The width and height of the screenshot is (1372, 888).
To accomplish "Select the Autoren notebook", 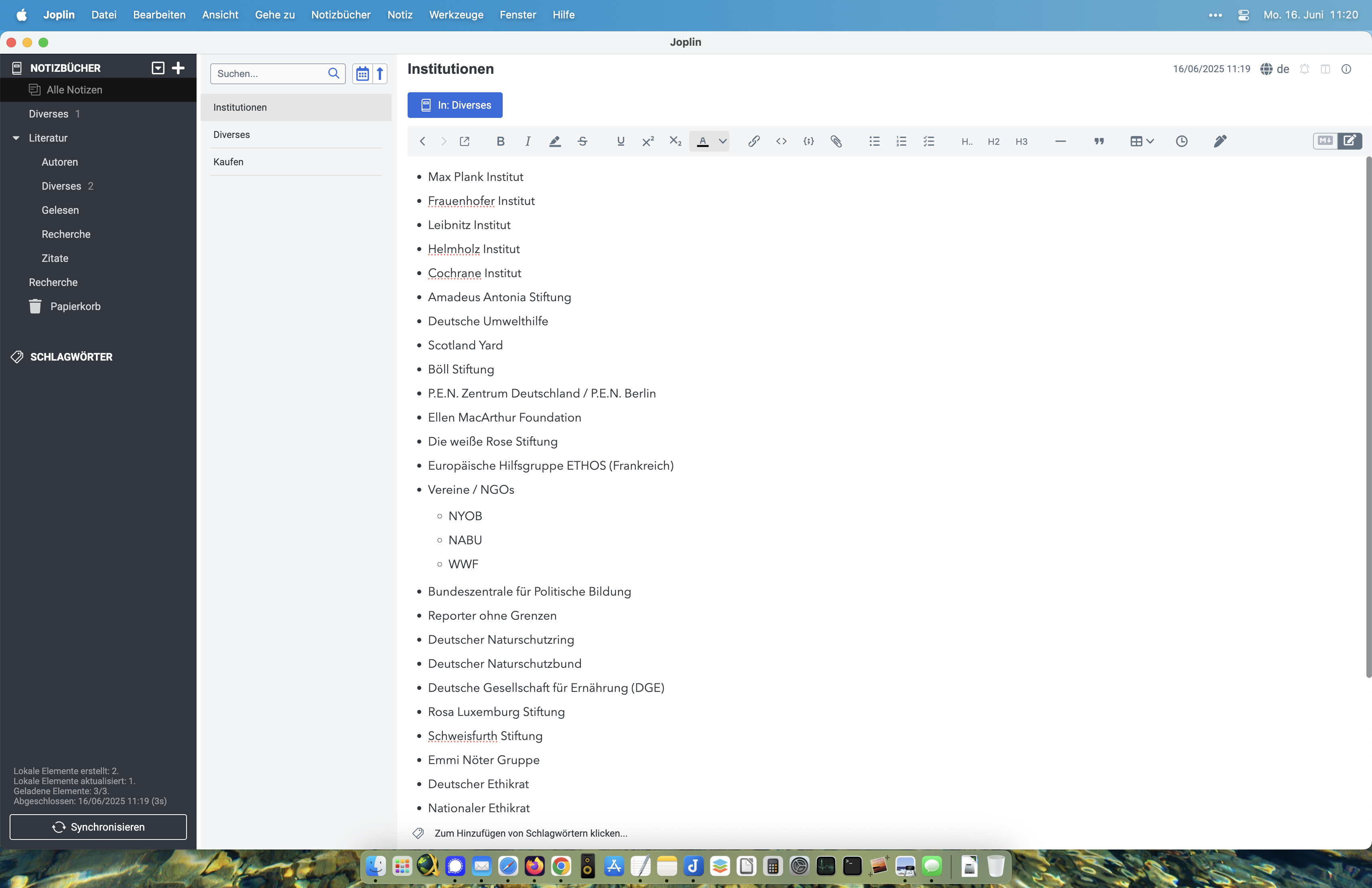I will (x=98, y=162).
